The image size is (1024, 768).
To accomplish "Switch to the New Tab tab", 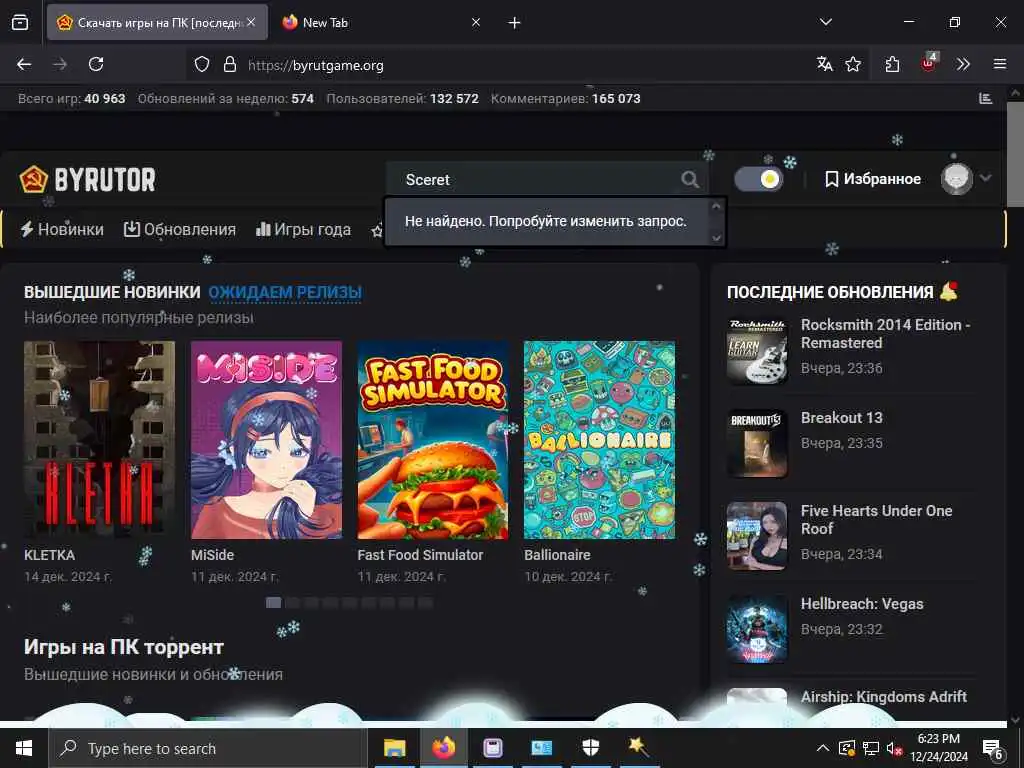I will [x=382, y=23].
